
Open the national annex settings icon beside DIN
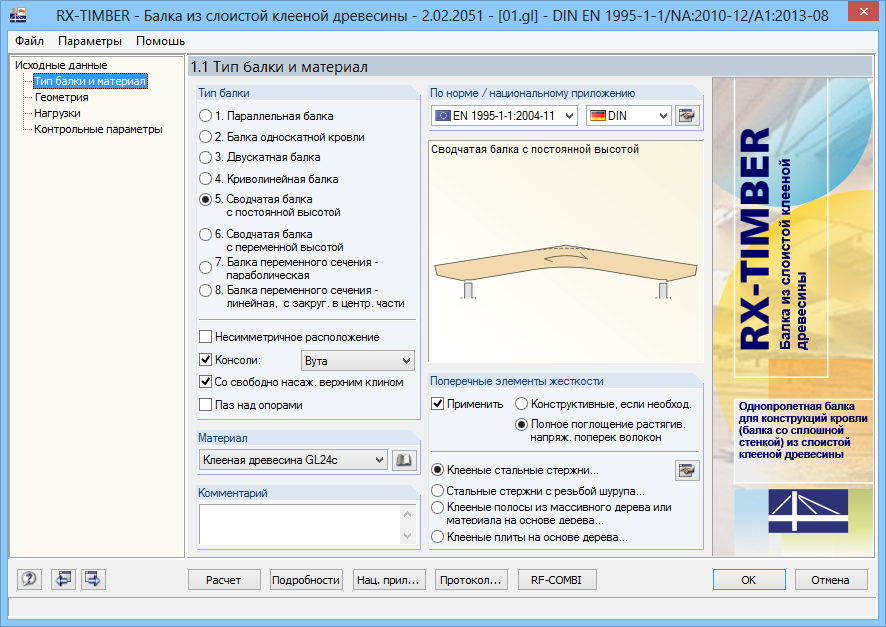coord(687,116)
